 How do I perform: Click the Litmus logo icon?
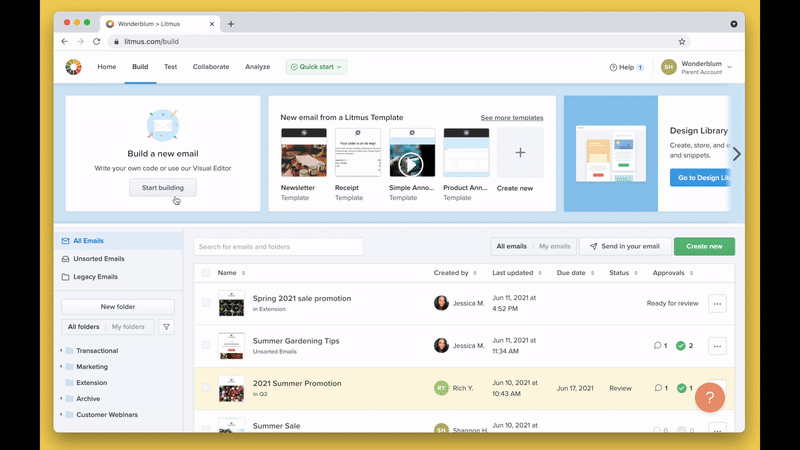(x=73, y=67)
